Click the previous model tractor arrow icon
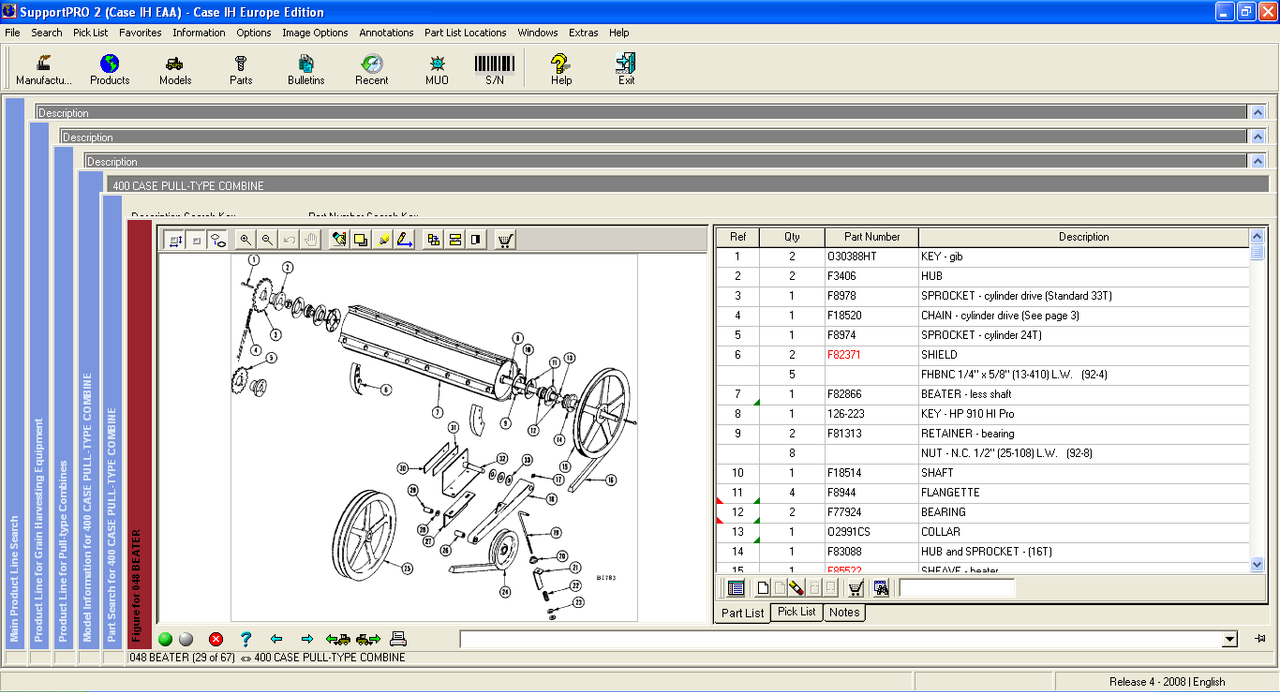The image size is (1280, 692). point(338,639)
